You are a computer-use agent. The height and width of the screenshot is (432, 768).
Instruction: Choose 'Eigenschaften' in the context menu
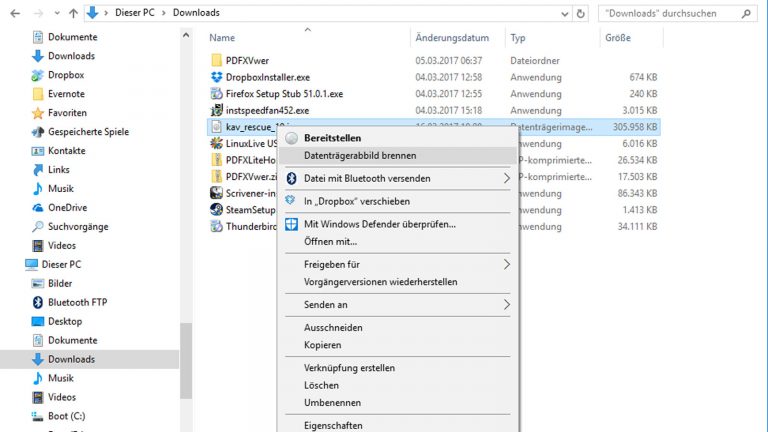pyautogui.click(x=334, y=425)
